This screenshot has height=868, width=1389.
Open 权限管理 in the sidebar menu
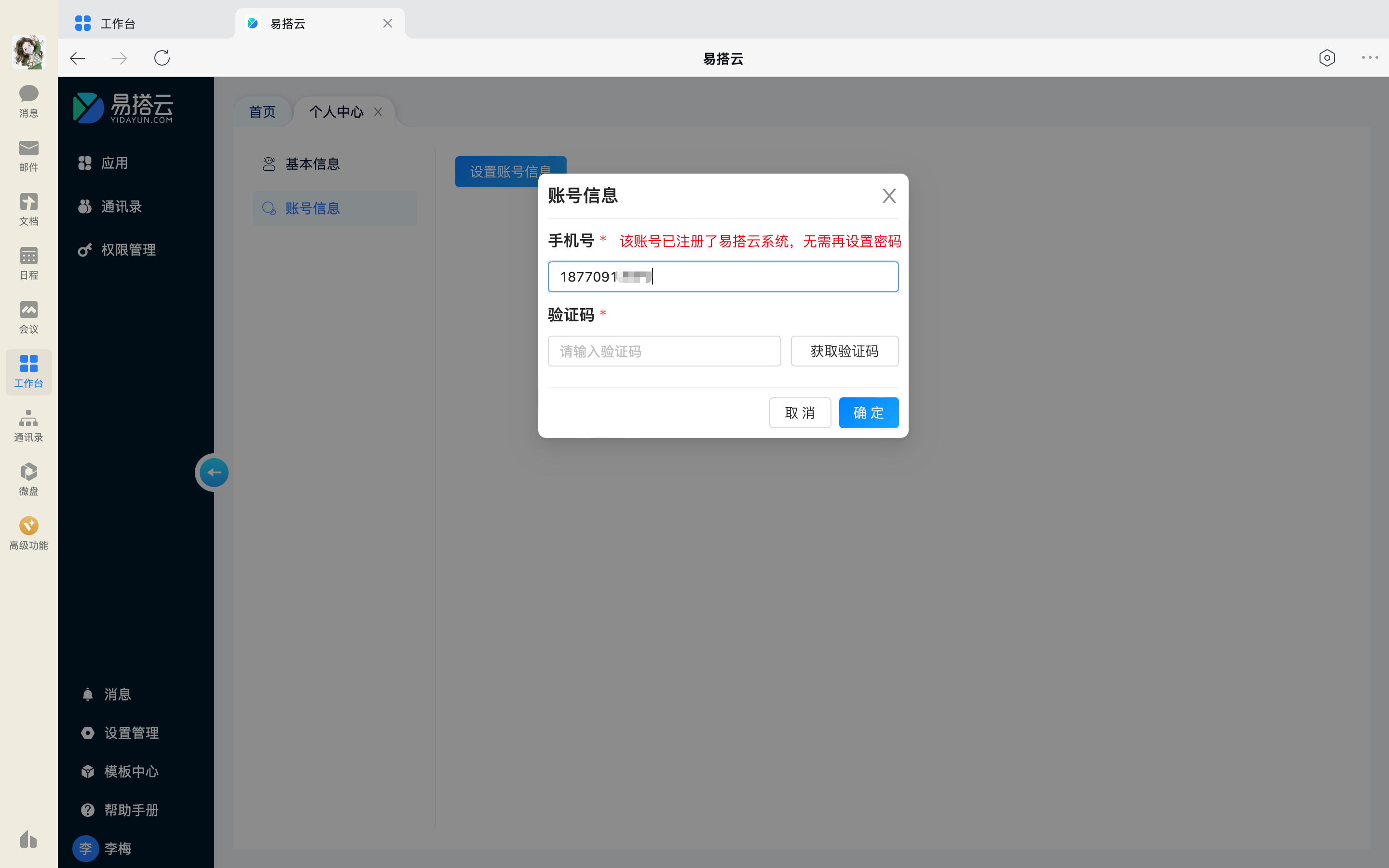pos(128,250)
